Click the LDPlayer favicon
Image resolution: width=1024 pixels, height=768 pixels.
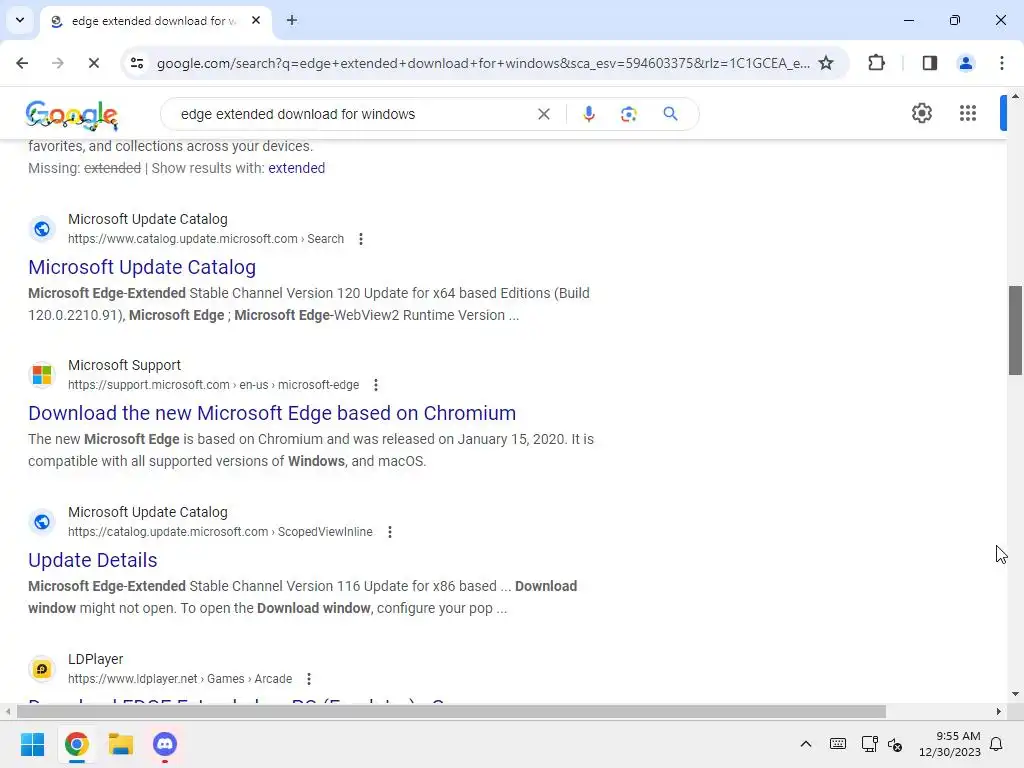[42, 669]
